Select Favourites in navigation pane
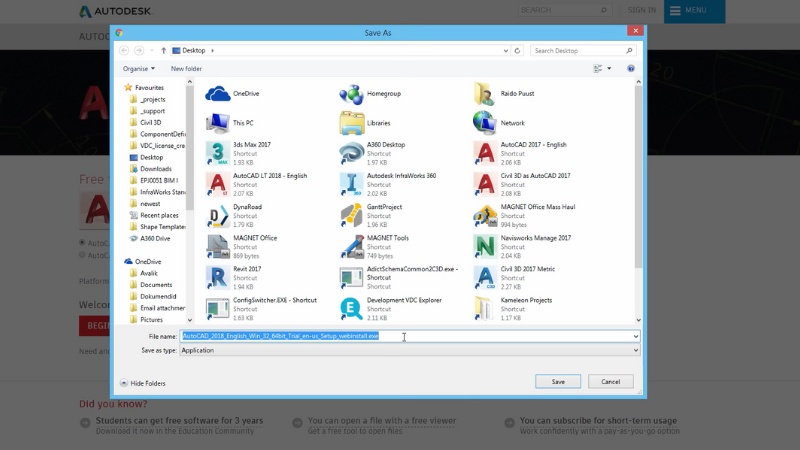Viewport: 800px width, 450px height. point(149,88)
